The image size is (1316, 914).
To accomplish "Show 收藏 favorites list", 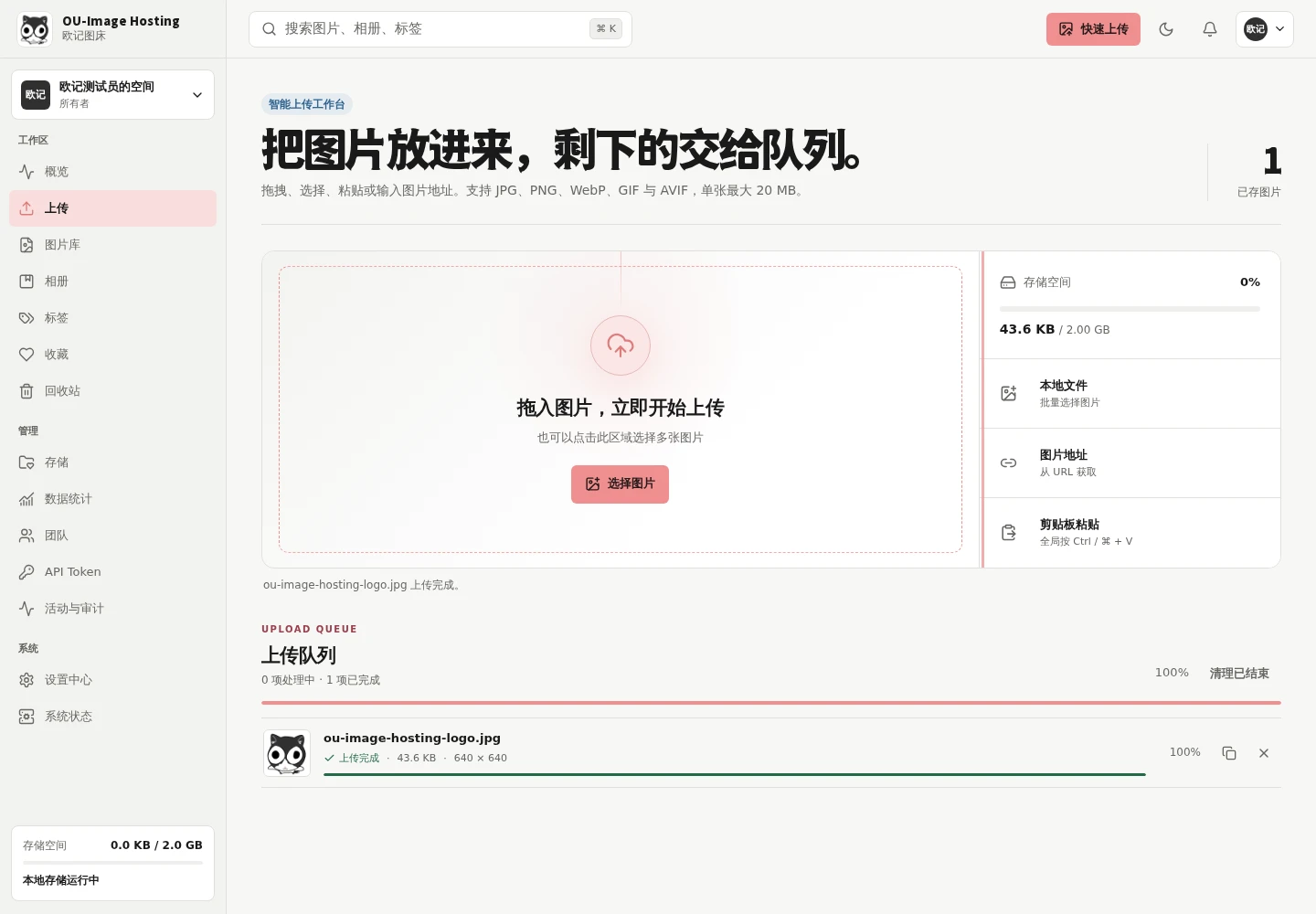I will 112,355.
